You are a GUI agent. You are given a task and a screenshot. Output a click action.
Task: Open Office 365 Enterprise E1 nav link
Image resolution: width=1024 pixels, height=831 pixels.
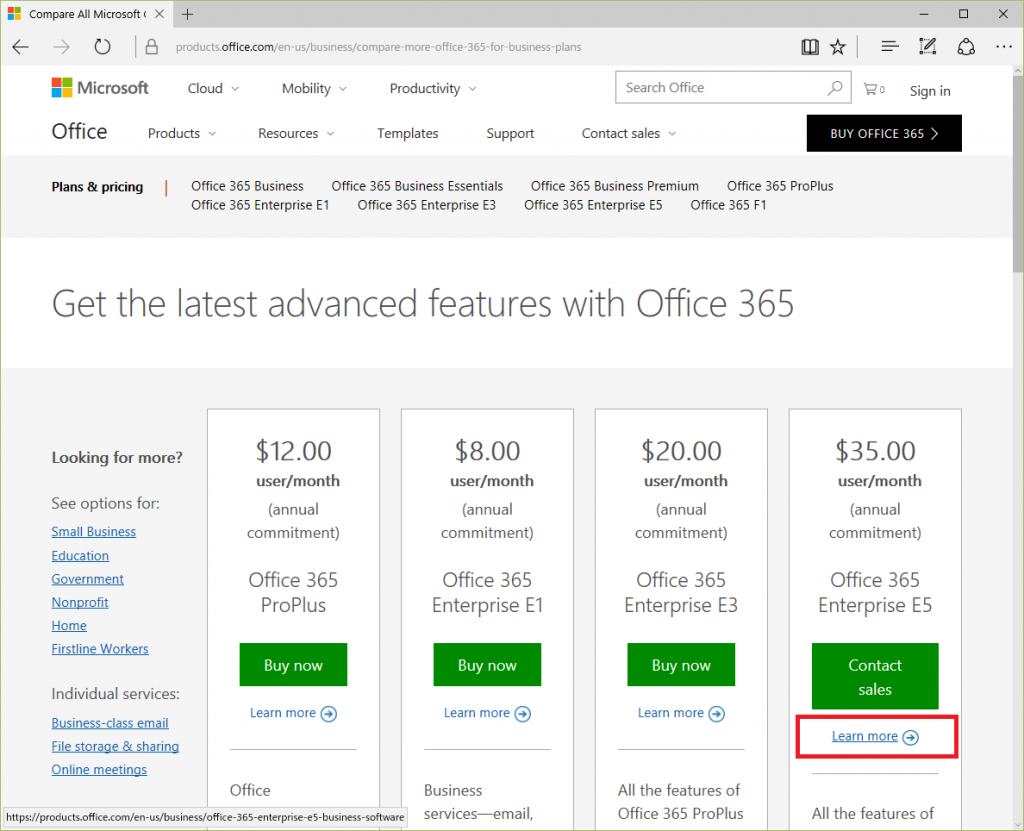pyautogui.click(x=260, y=205)
